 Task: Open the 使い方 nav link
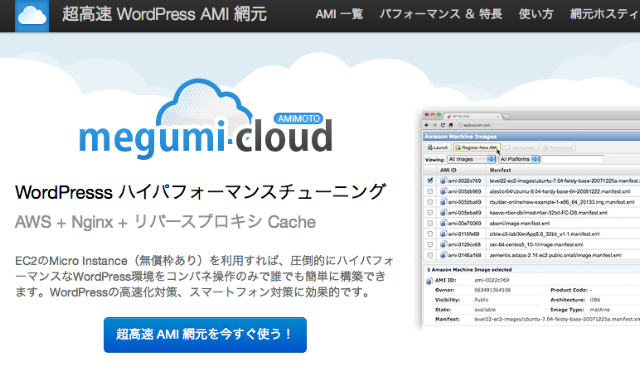tap(536, 14)
